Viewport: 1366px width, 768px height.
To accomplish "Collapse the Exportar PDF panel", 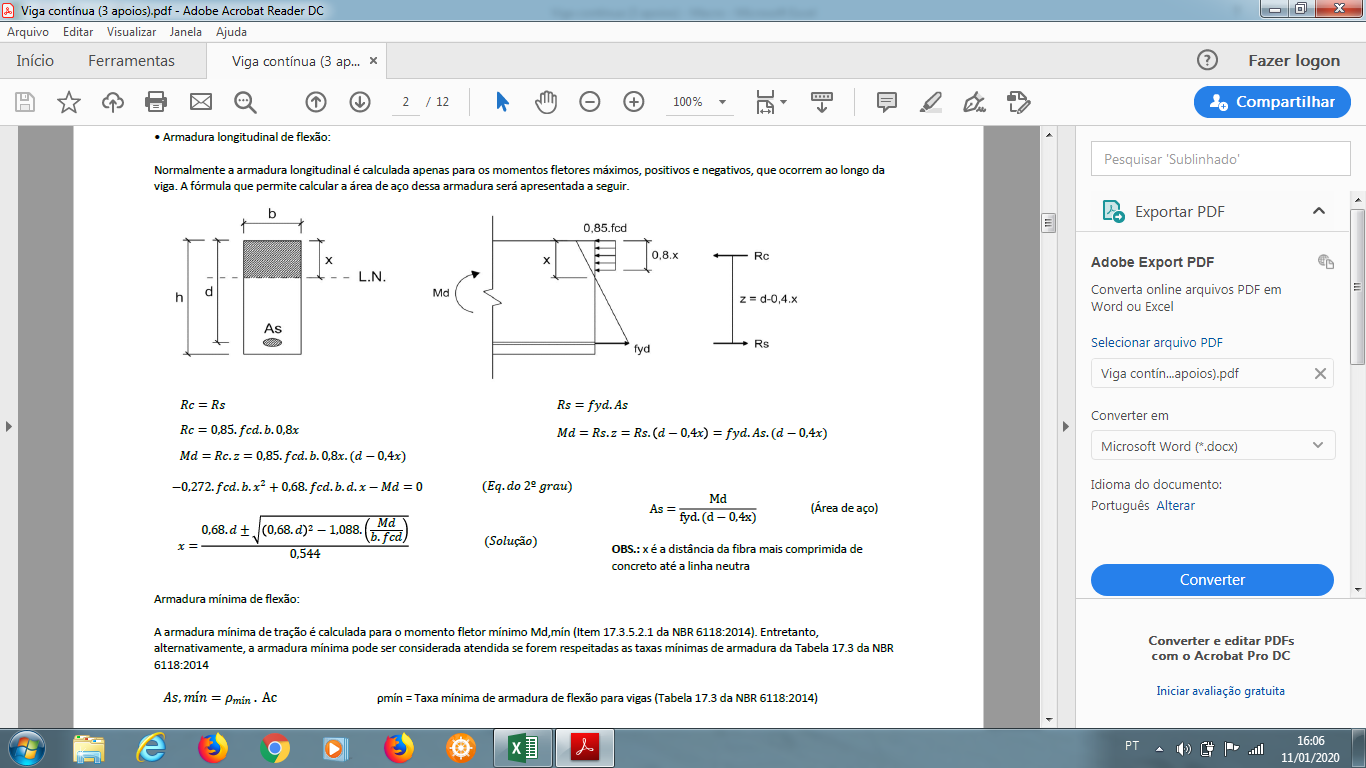I will coord(1318,211).
